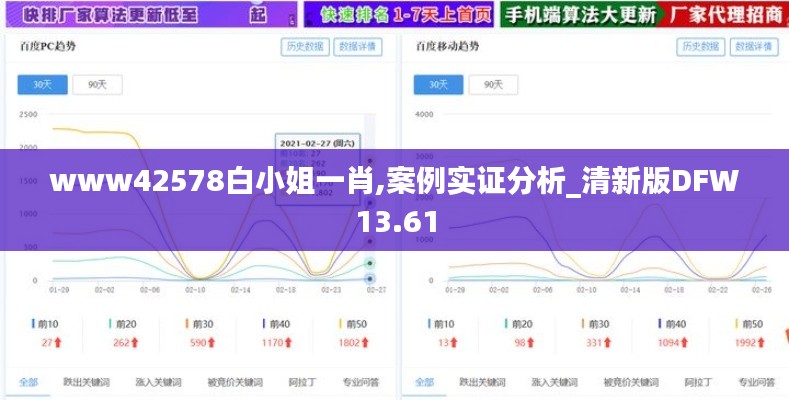The height and width of the screenshot is (400, 789).
Task: Click the 1992 value under mobile 前50
Action: pos(745,343)
